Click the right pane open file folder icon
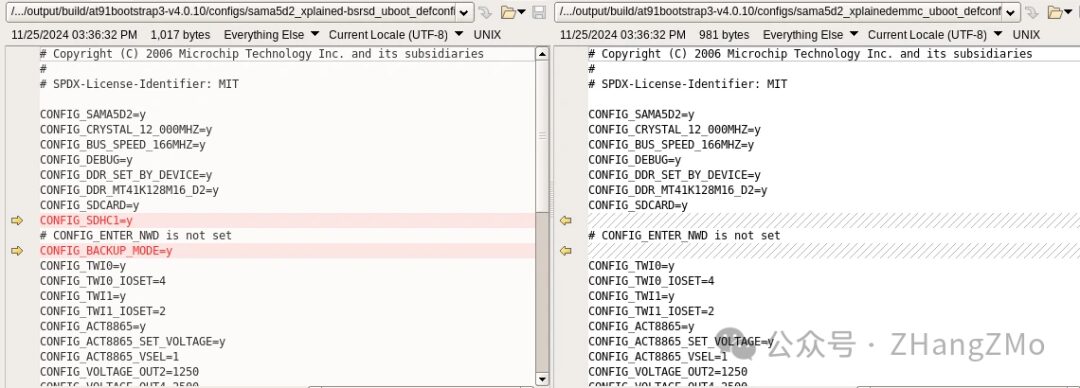Screen dimensions: 1080x388 pos(1055,12)
